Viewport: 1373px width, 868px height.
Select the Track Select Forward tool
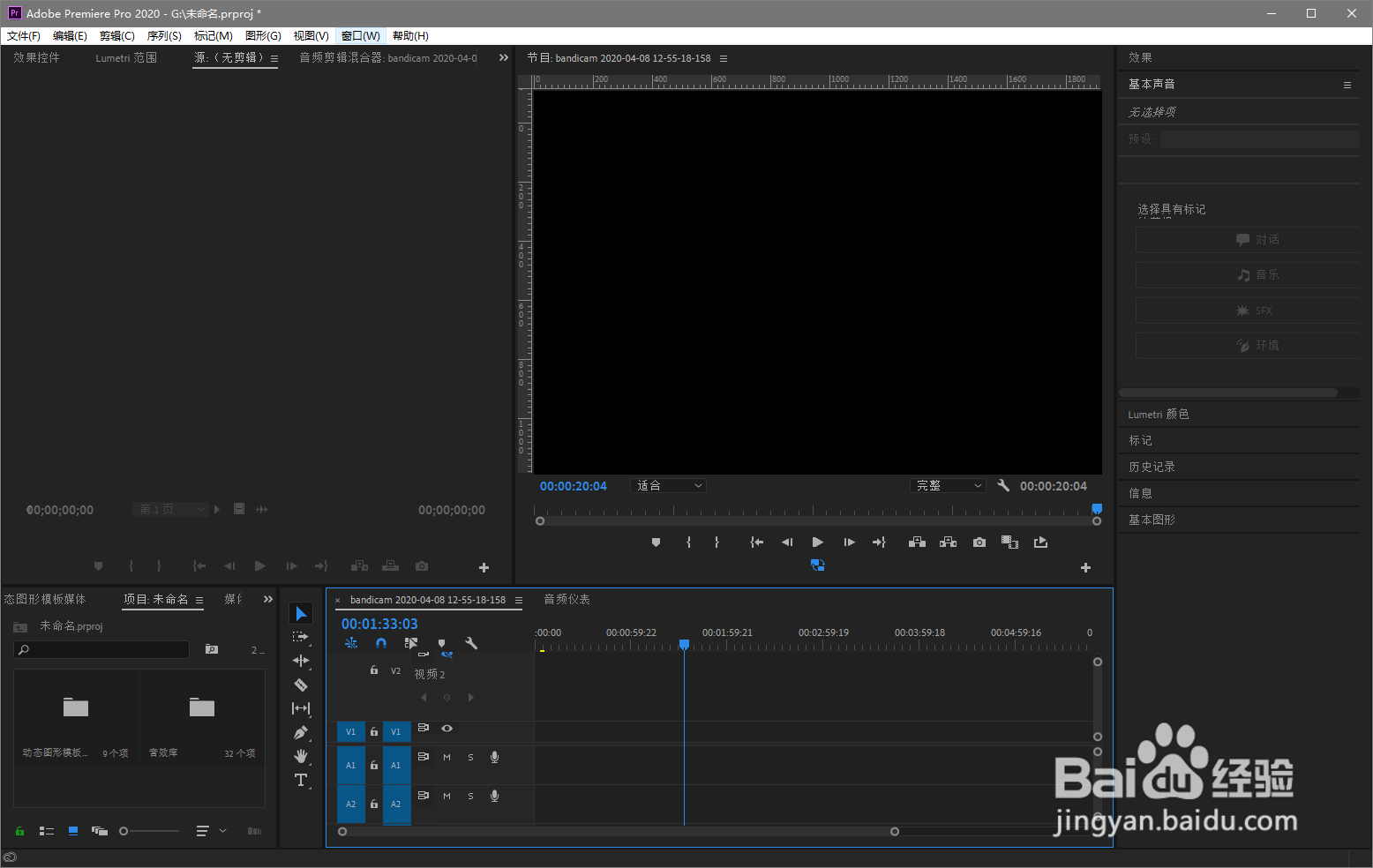301,637
